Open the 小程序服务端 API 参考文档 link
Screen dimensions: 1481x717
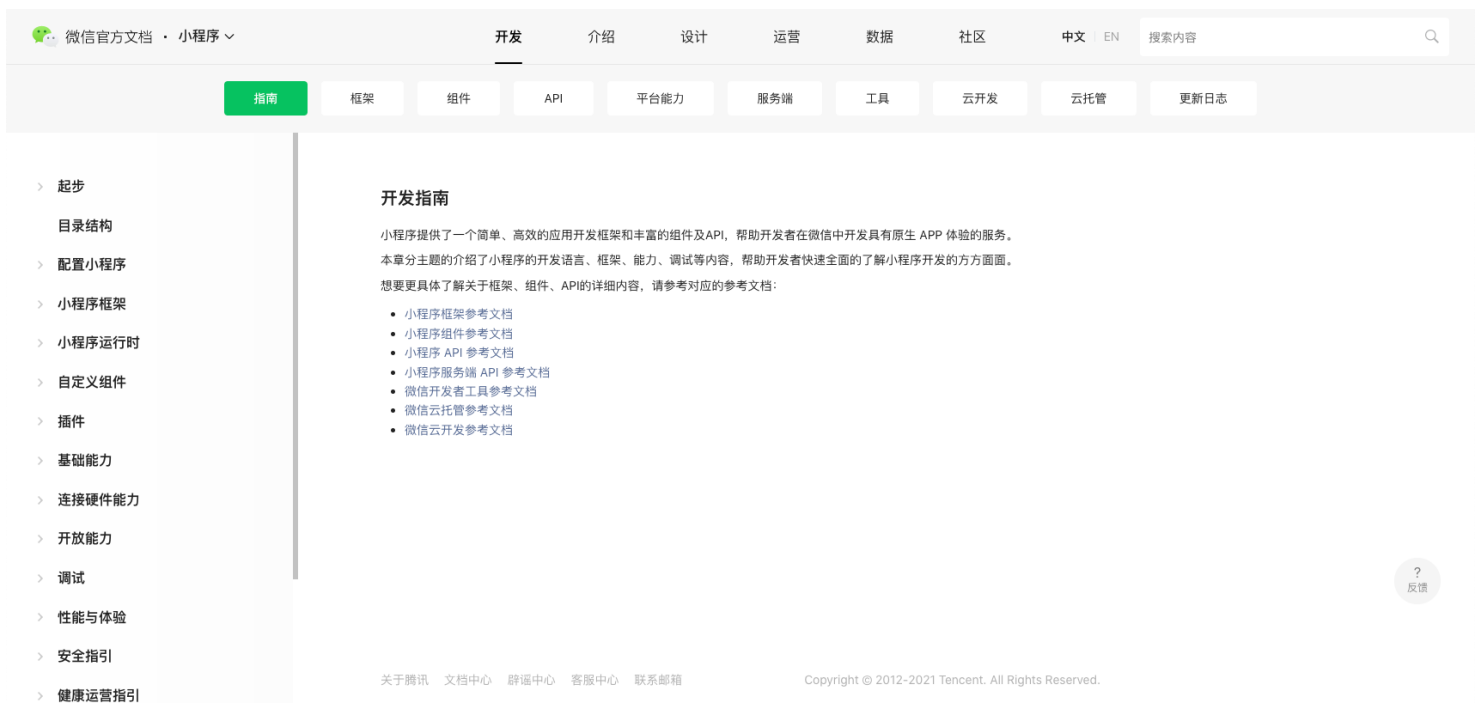(x=477, y=372)
